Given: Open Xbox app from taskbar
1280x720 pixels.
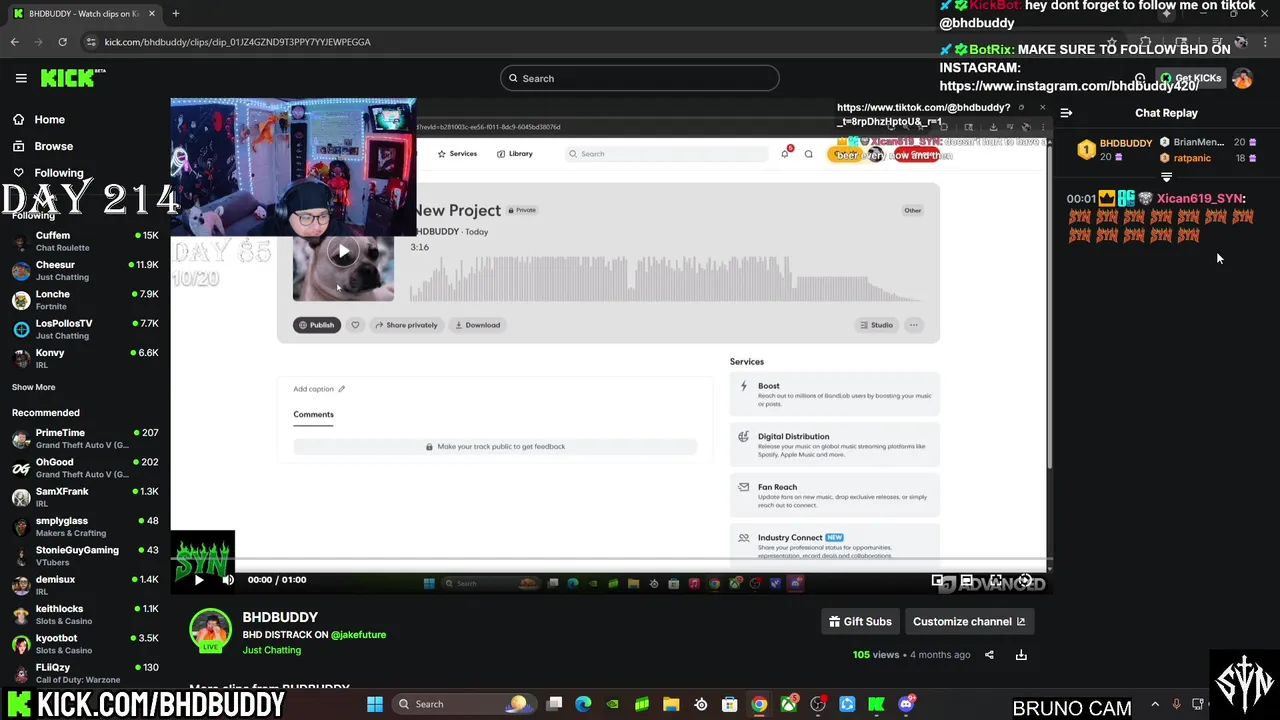Looking at the screenshot, I should coord(789,704).
